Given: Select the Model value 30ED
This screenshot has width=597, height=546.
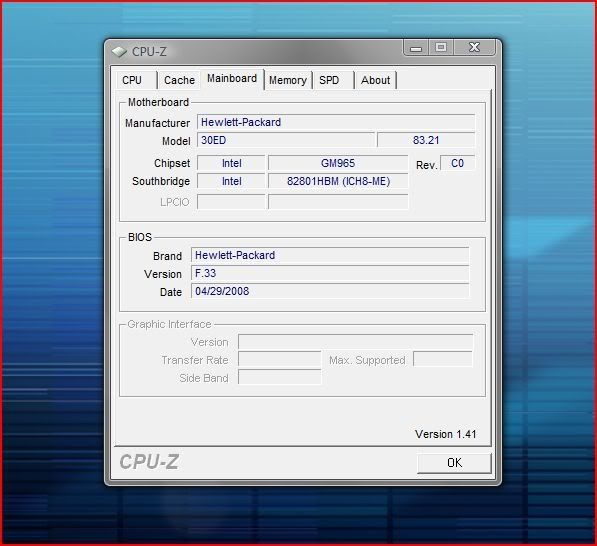Looking at the screenshot, I should coord(286,140).
